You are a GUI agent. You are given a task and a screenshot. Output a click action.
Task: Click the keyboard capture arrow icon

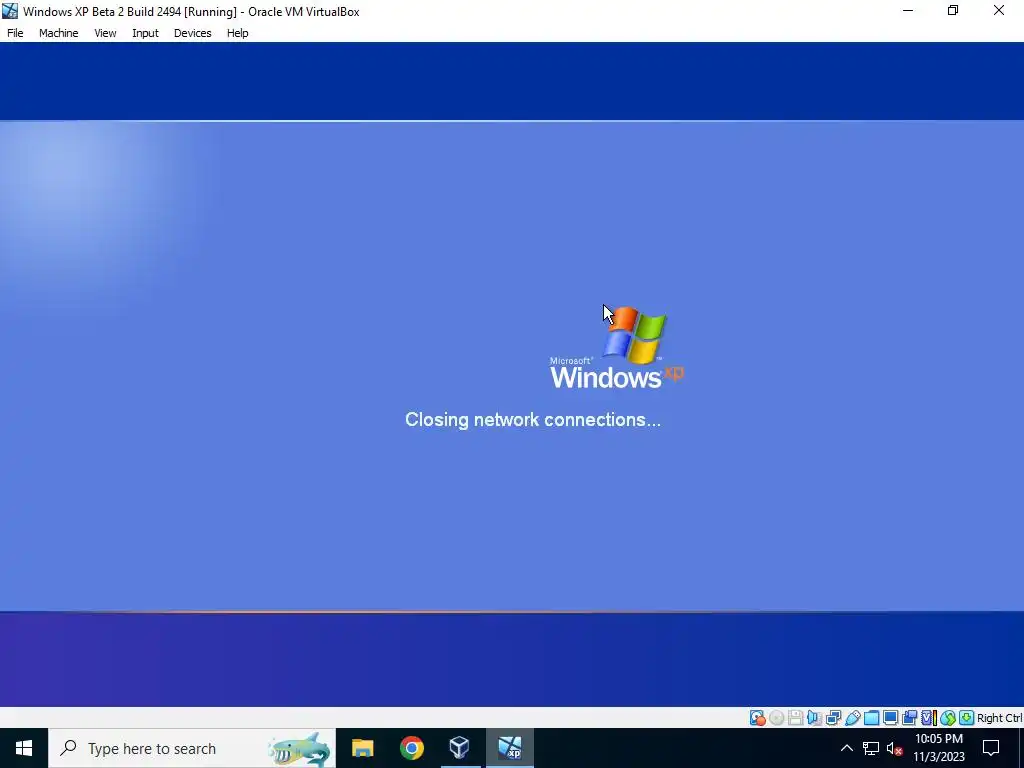click(x=967, y=718)
